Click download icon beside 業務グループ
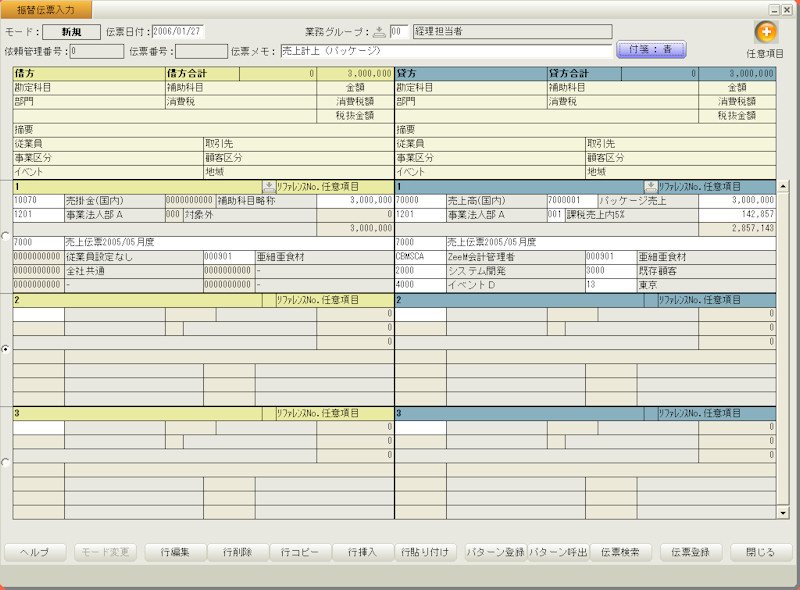Screen dimensions: 800x590 point(379,32)
